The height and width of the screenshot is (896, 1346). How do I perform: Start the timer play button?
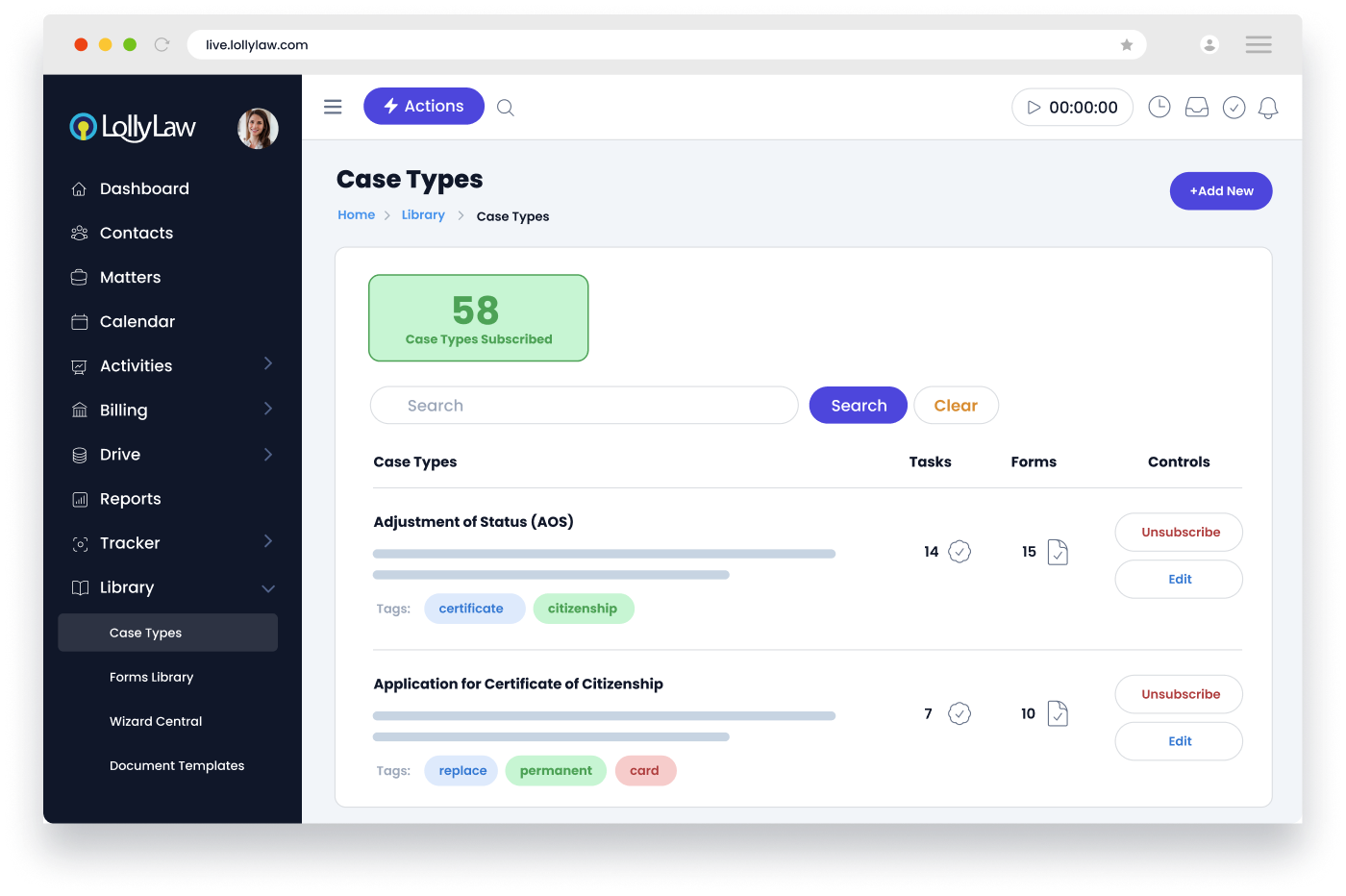click(1034, 108)
